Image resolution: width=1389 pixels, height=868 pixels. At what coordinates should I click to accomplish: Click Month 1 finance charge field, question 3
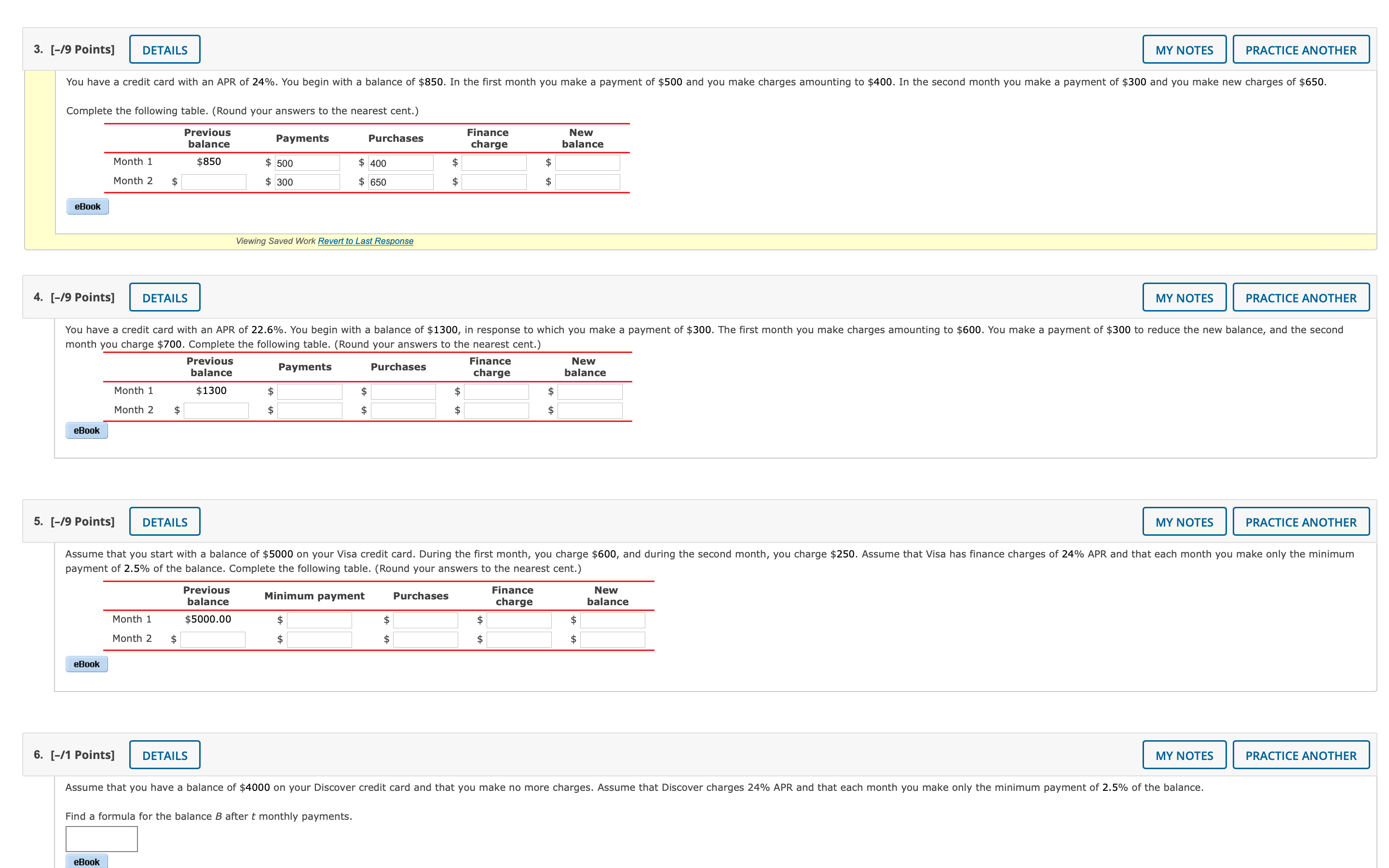click(493, 163)
